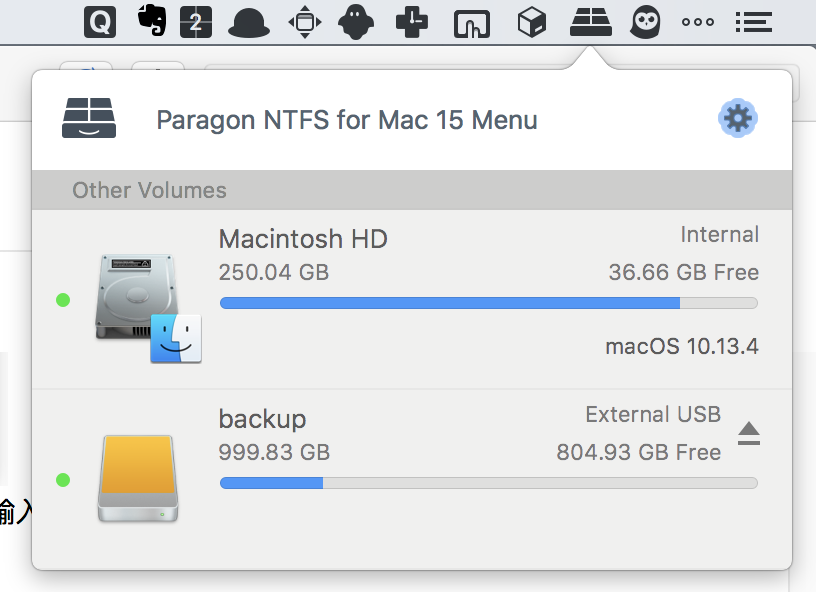Image resolution: width=816 pixels, height=592 pixels.
Task: Click the ghost-shaped menu bar icon
Action: point(357,21)
